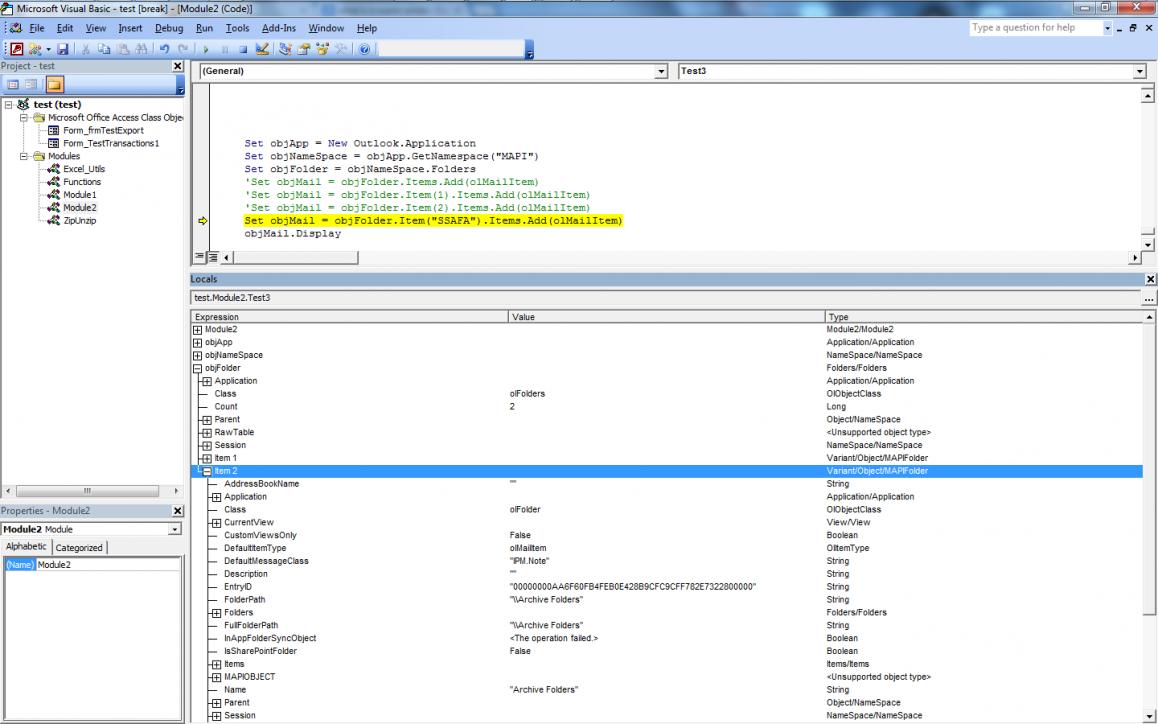Open the (General) object dropdown
This screenshot has height=724, width=1158.
(x=660, y=72)
